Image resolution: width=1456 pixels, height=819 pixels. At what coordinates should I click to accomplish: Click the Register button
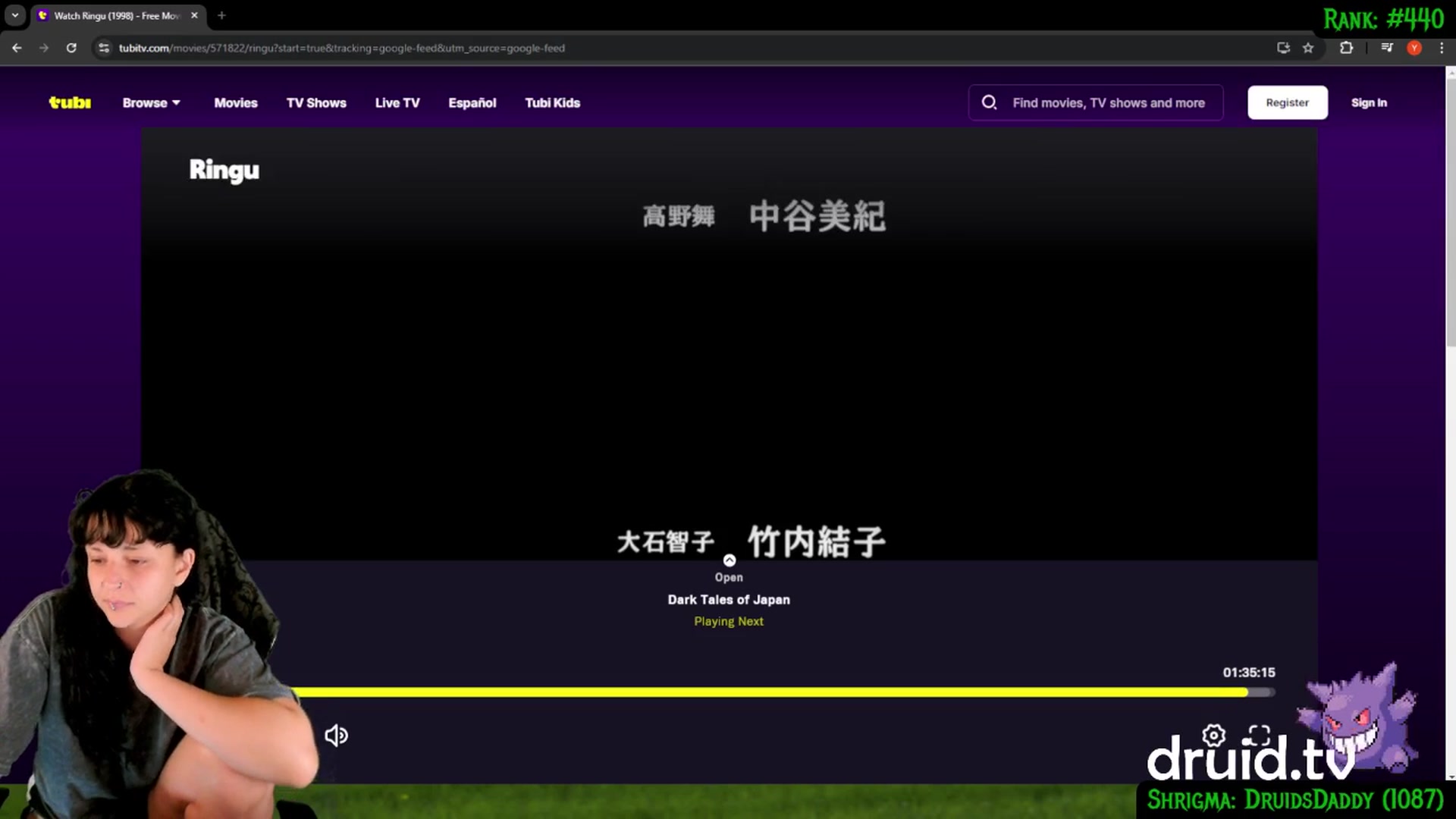point(1288,102)
